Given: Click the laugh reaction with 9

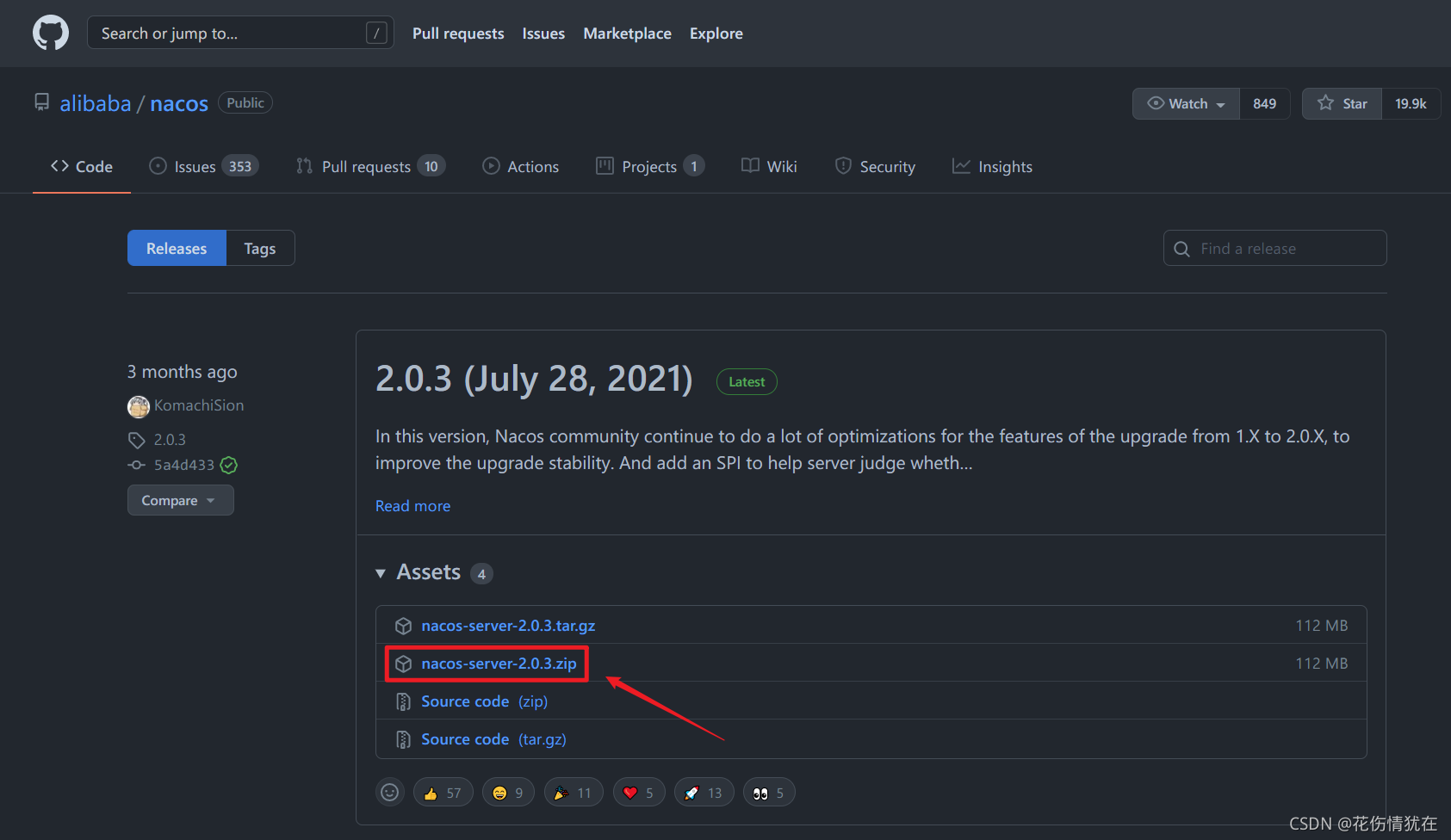Looking at the screenshot, I should [508, 793].
